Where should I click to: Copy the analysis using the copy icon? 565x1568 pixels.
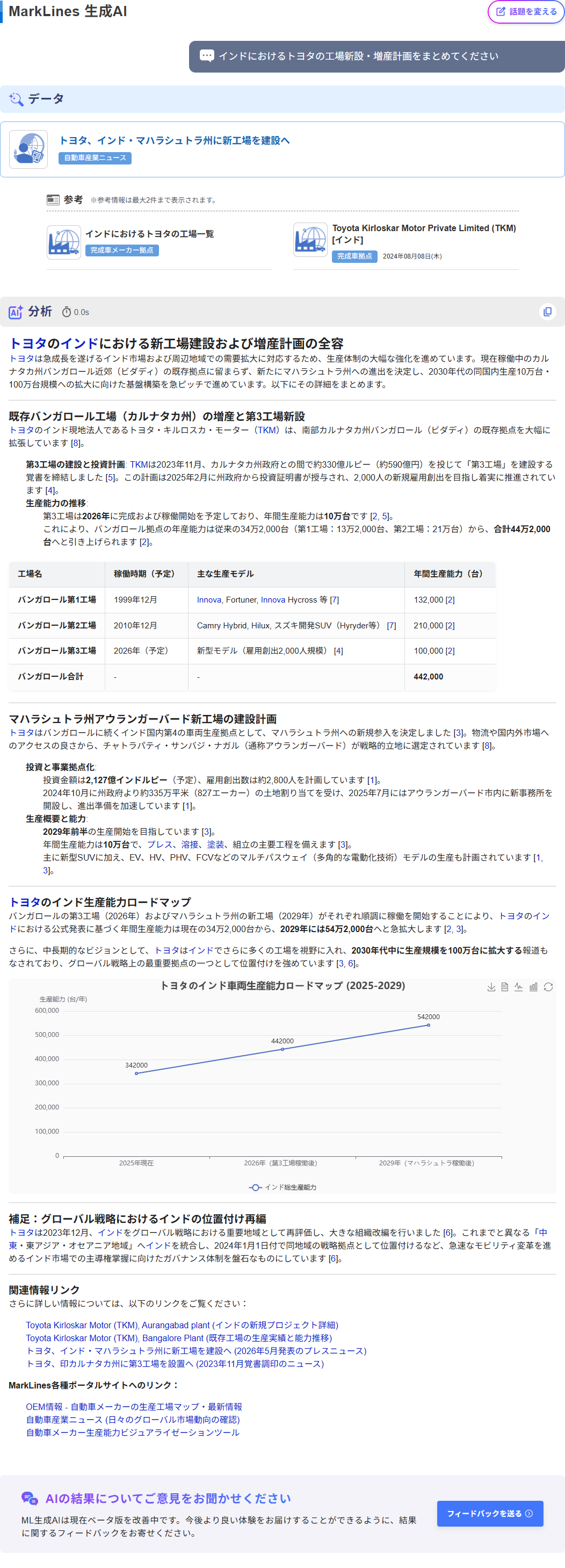coord(547,312)
